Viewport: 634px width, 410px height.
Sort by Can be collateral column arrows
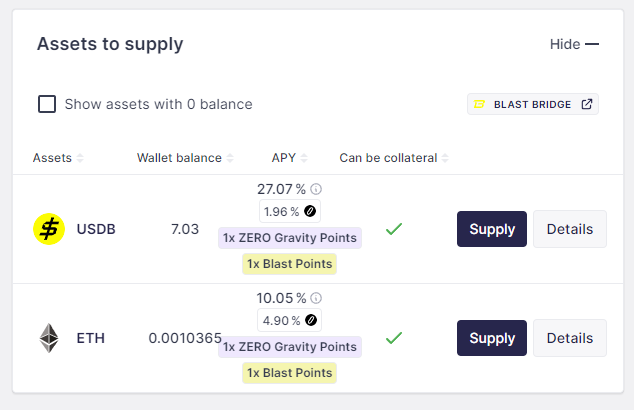click(445, 158)
